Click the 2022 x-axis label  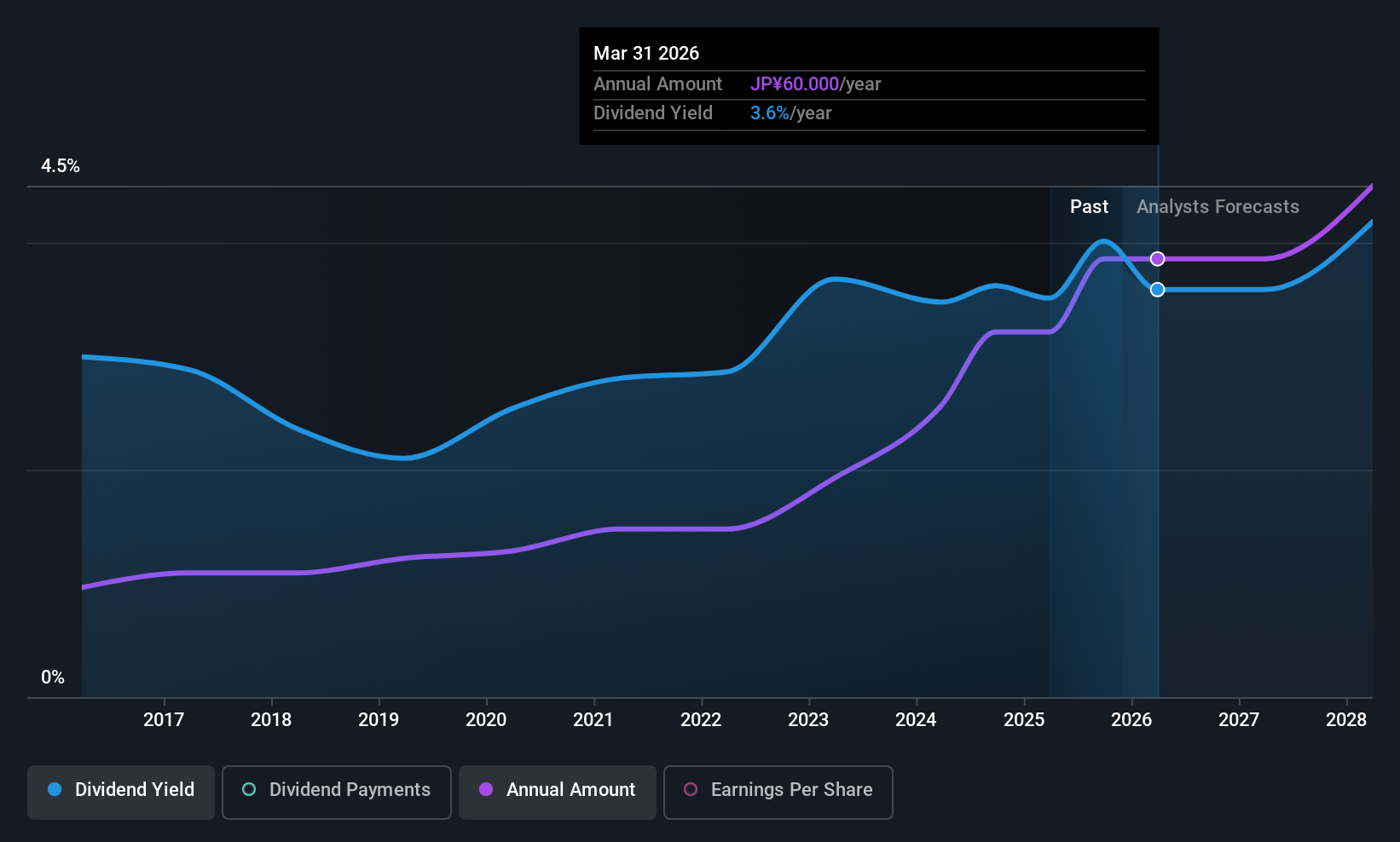[x=701, y=720]
